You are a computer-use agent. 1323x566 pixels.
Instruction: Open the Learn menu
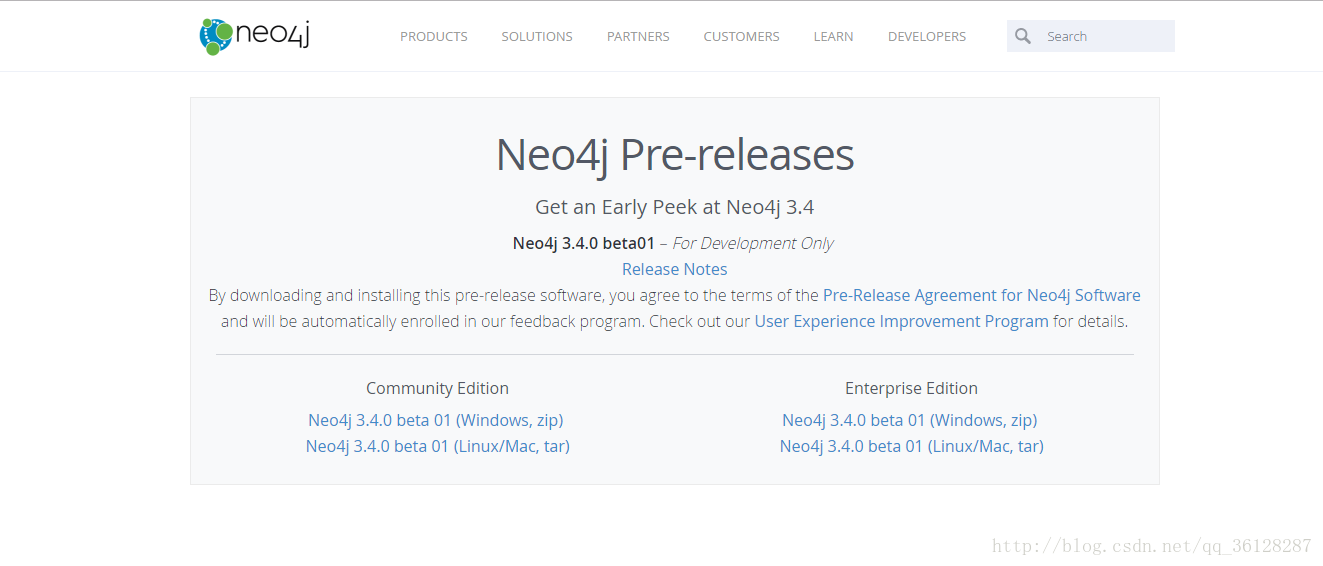point(833,36)
